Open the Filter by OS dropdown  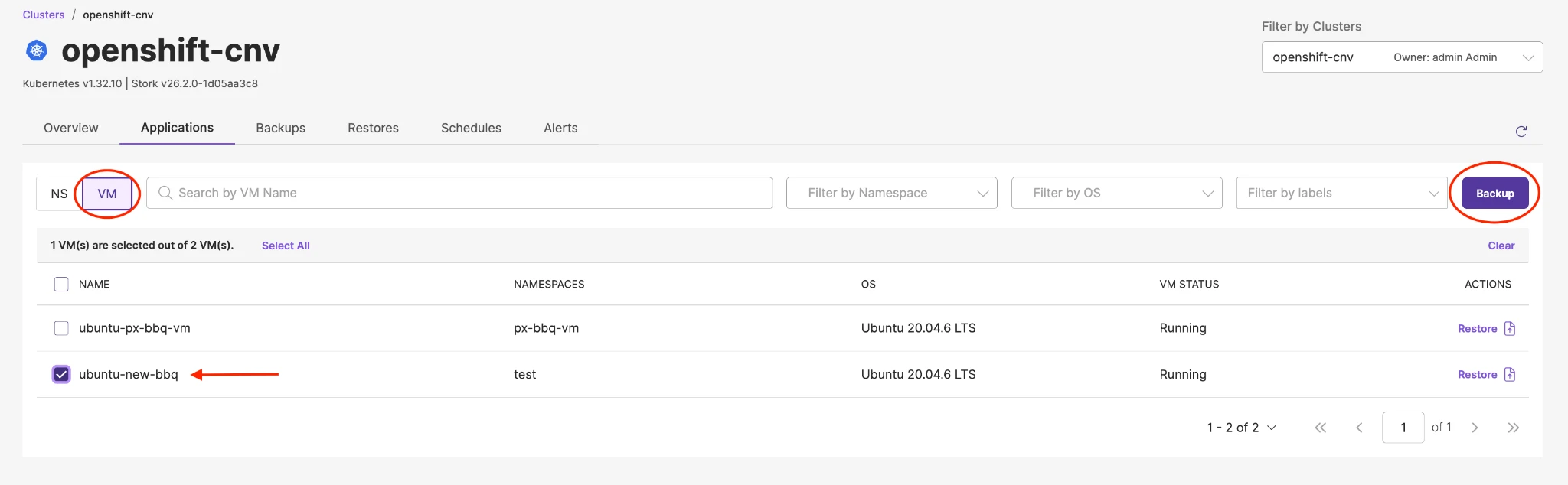pos(1116,193)
